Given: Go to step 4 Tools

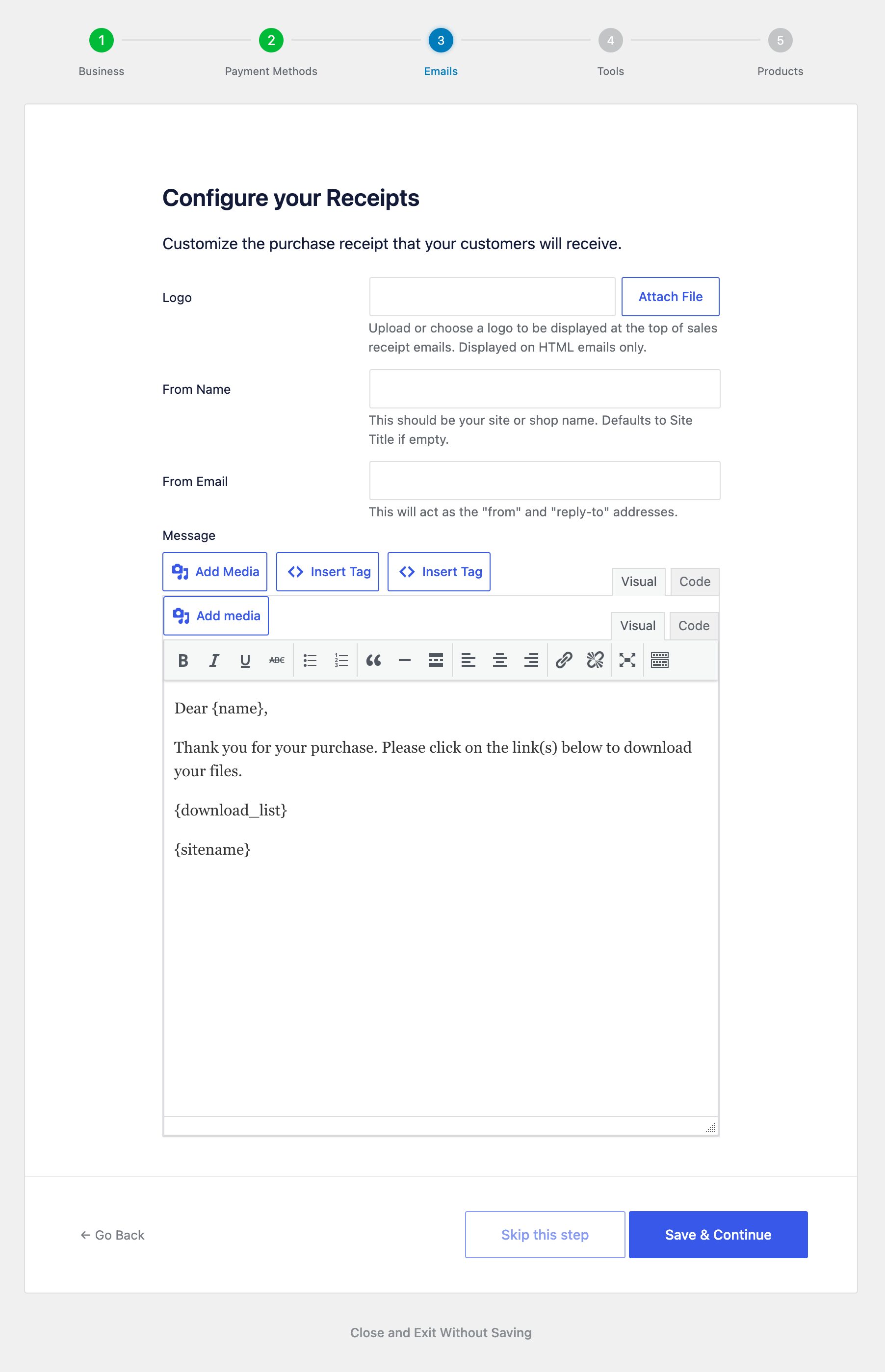Looking at the screenshot, I should [610, 40].
